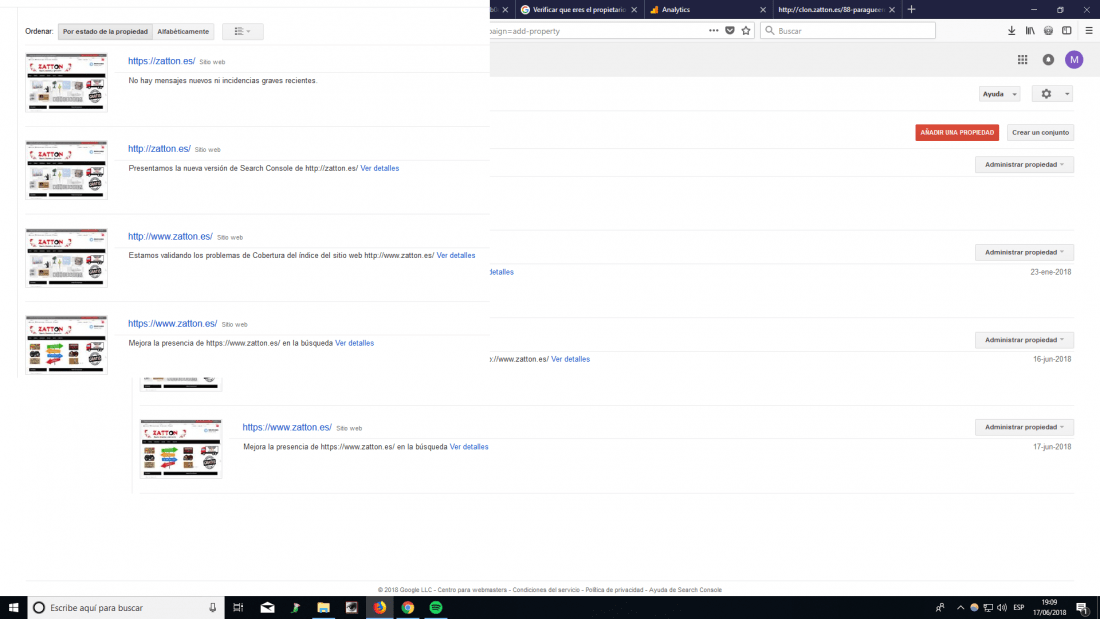Open Google apps grid

(1022, 60)
